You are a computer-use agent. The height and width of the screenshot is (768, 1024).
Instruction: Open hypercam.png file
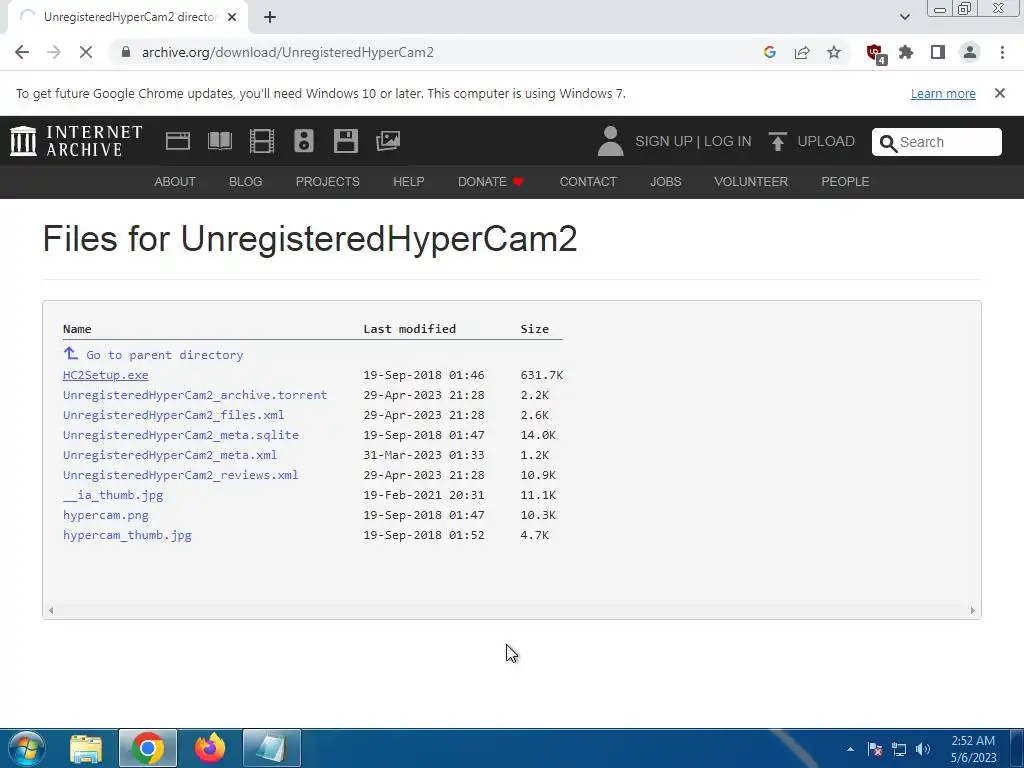[106, 515]
